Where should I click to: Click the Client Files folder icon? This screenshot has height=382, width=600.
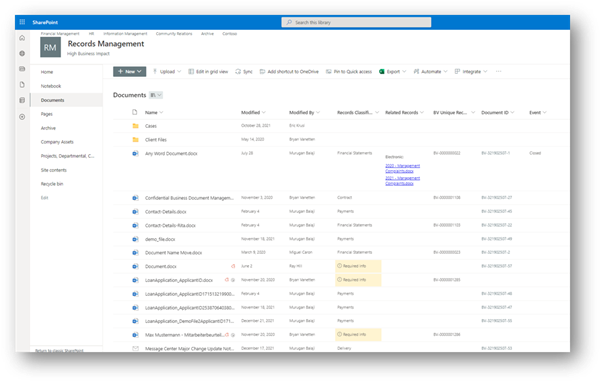pyautogui.click(x=135, y=140)
